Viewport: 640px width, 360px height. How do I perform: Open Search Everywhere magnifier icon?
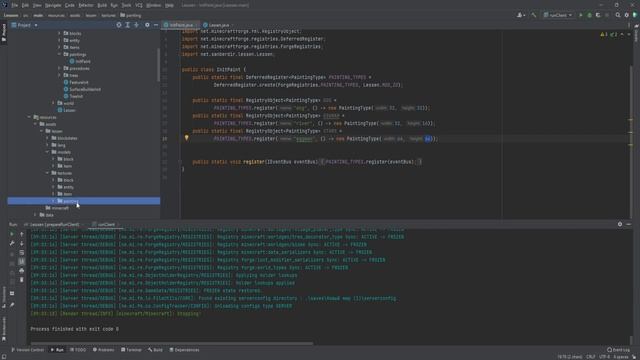(618, 15)
